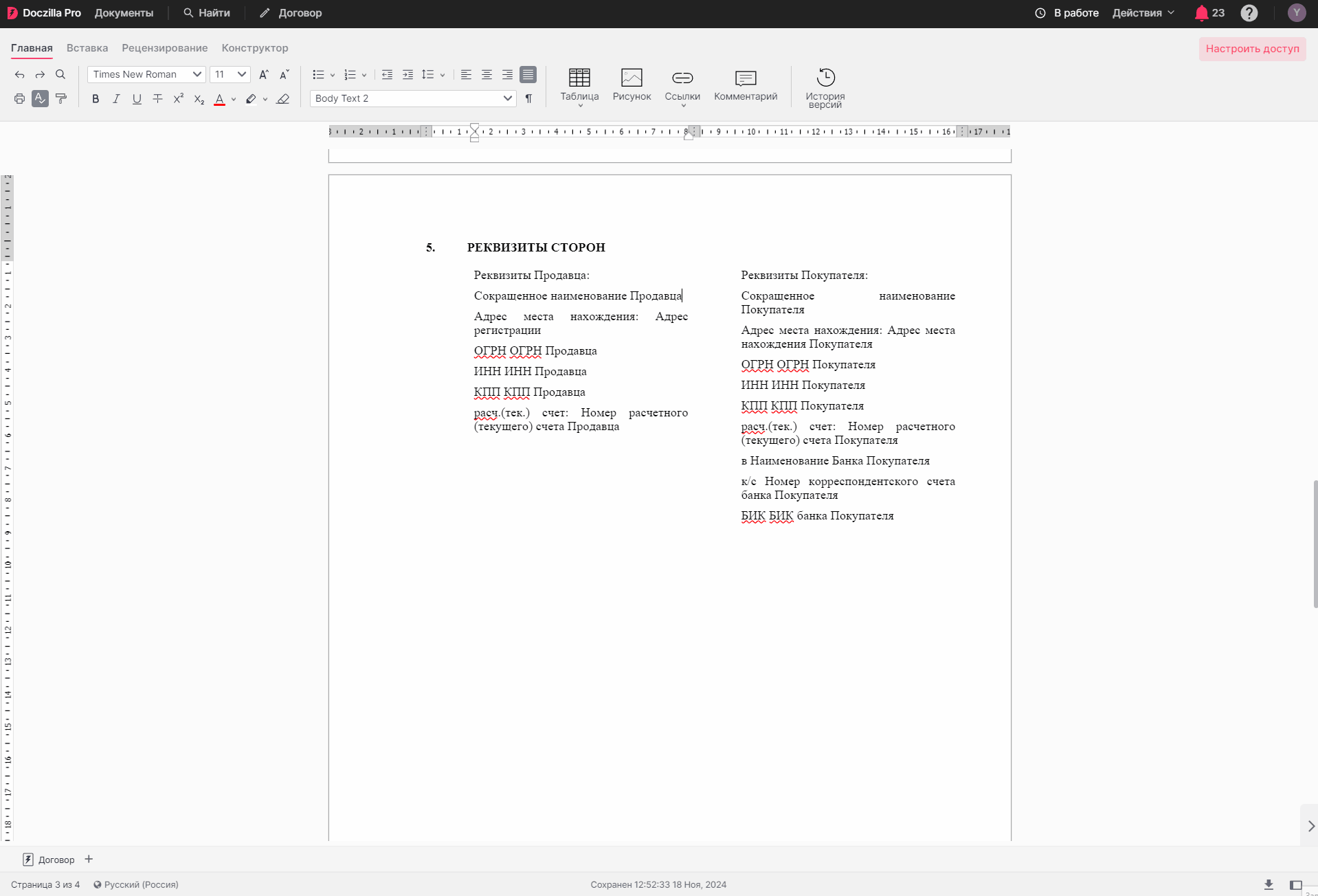Open search magnifier in toolbar
This screenshot has height=896, width=1318.
[60, 74]
